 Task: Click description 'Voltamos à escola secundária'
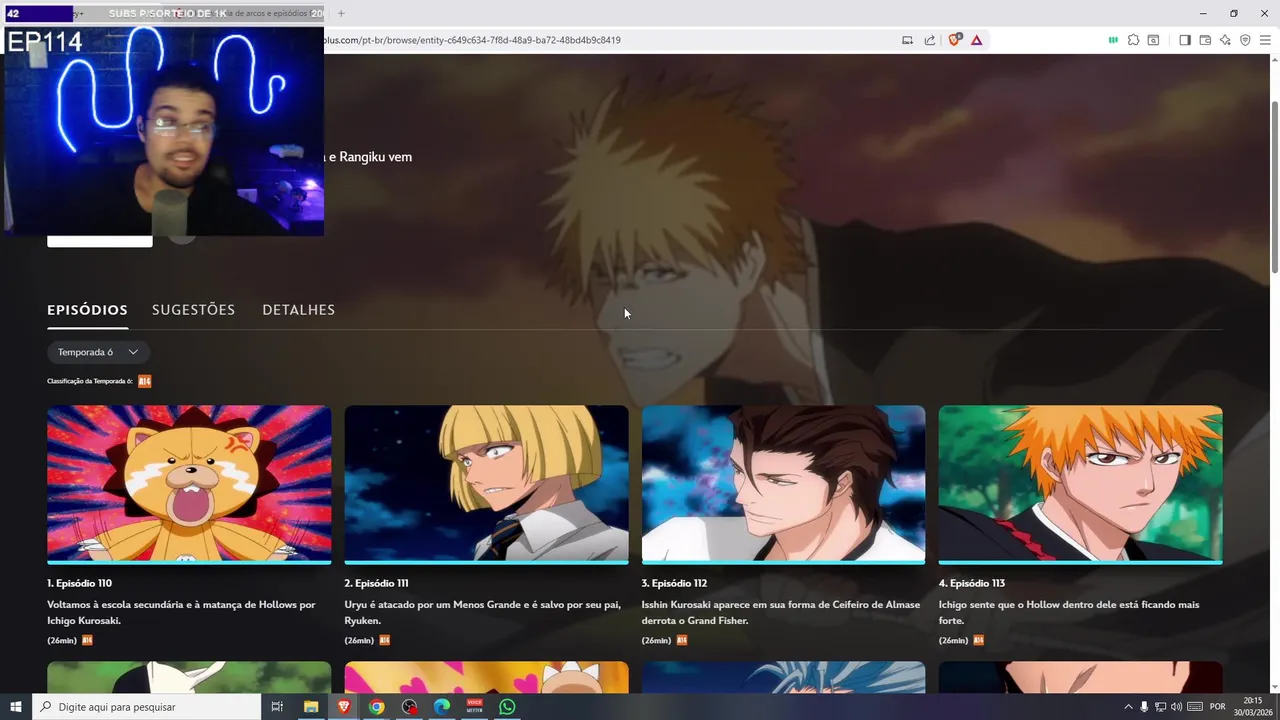181,613
